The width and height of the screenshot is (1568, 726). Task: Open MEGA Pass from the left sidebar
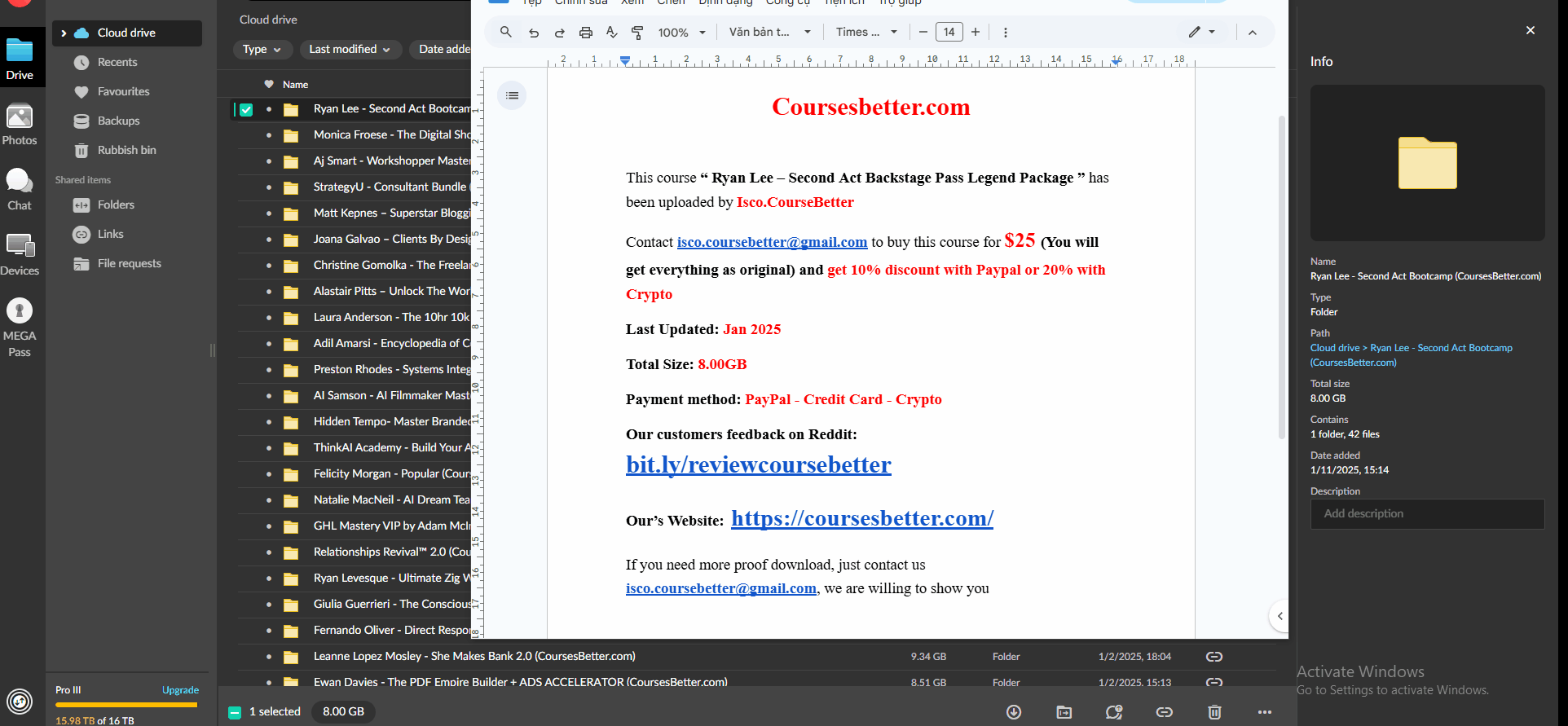(20, 327)
